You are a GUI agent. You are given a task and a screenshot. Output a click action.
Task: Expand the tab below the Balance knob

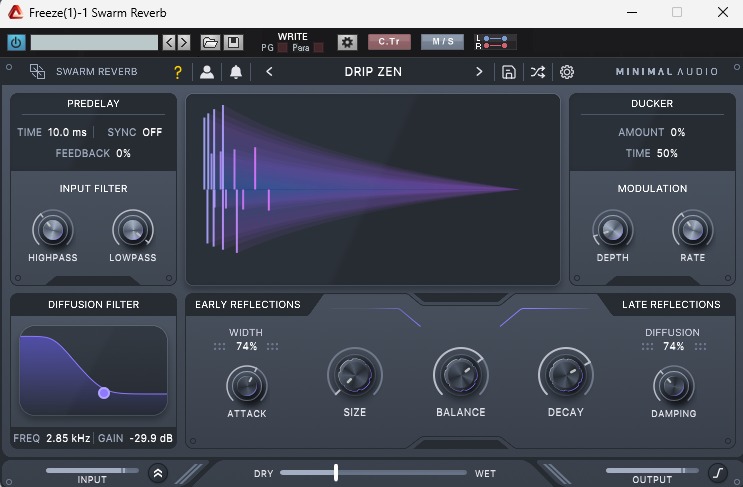coord(461,444)
